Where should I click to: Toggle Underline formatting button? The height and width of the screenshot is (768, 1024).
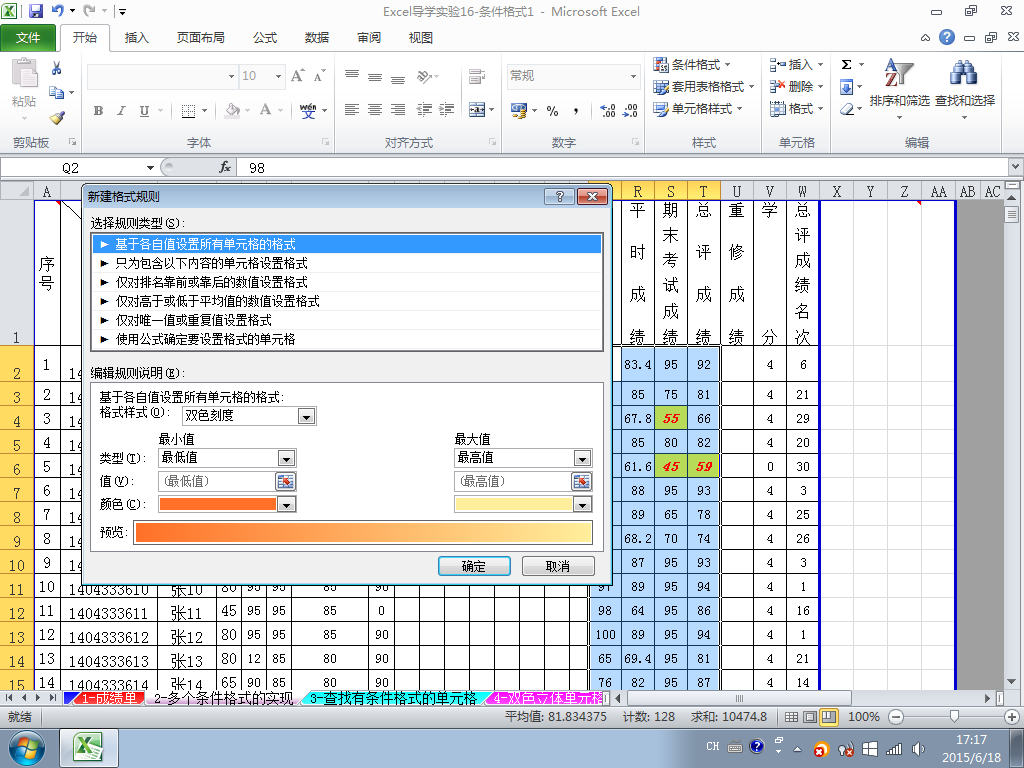pyautogui.click(x=144, y=111)
